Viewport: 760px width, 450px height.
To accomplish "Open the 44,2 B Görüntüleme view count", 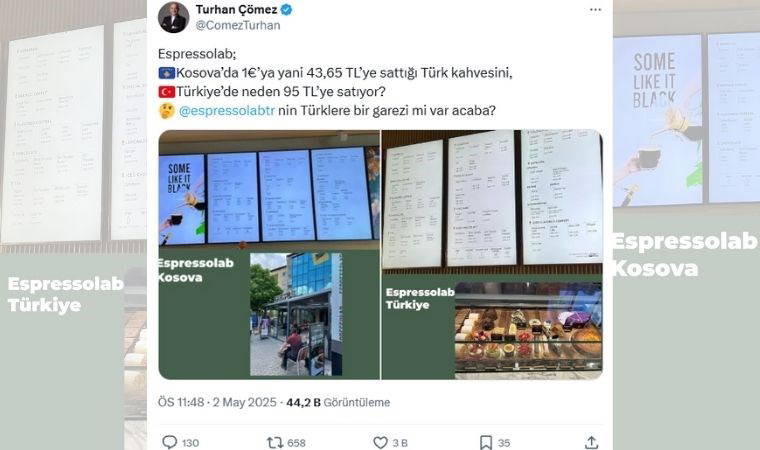I will pos(338,402).
